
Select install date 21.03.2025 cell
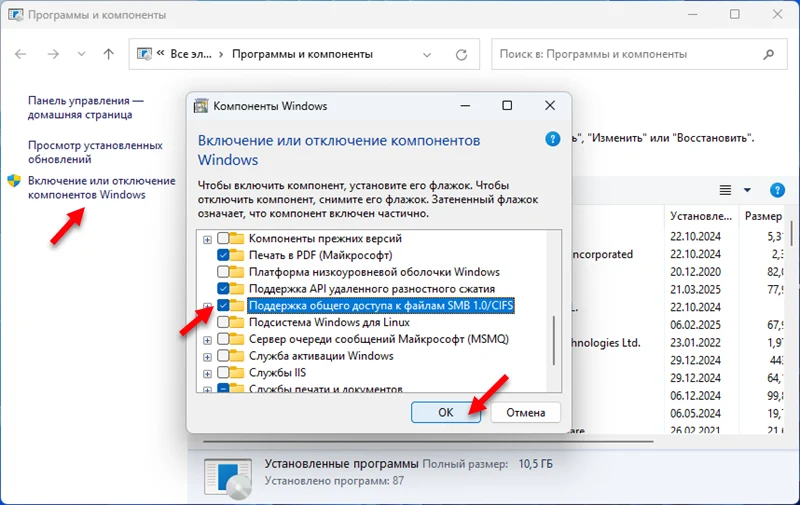[695, 289]
